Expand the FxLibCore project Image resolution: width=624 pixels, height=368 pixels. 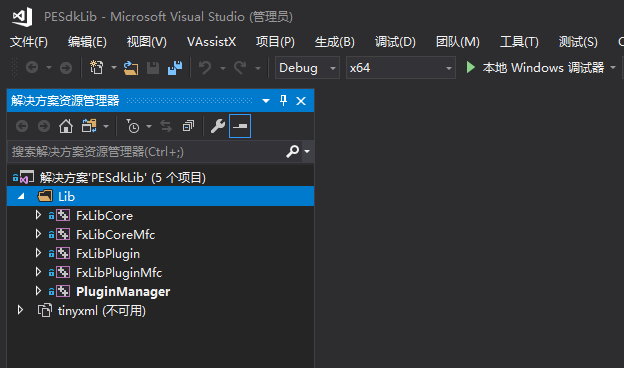click(x=38, y=215)
